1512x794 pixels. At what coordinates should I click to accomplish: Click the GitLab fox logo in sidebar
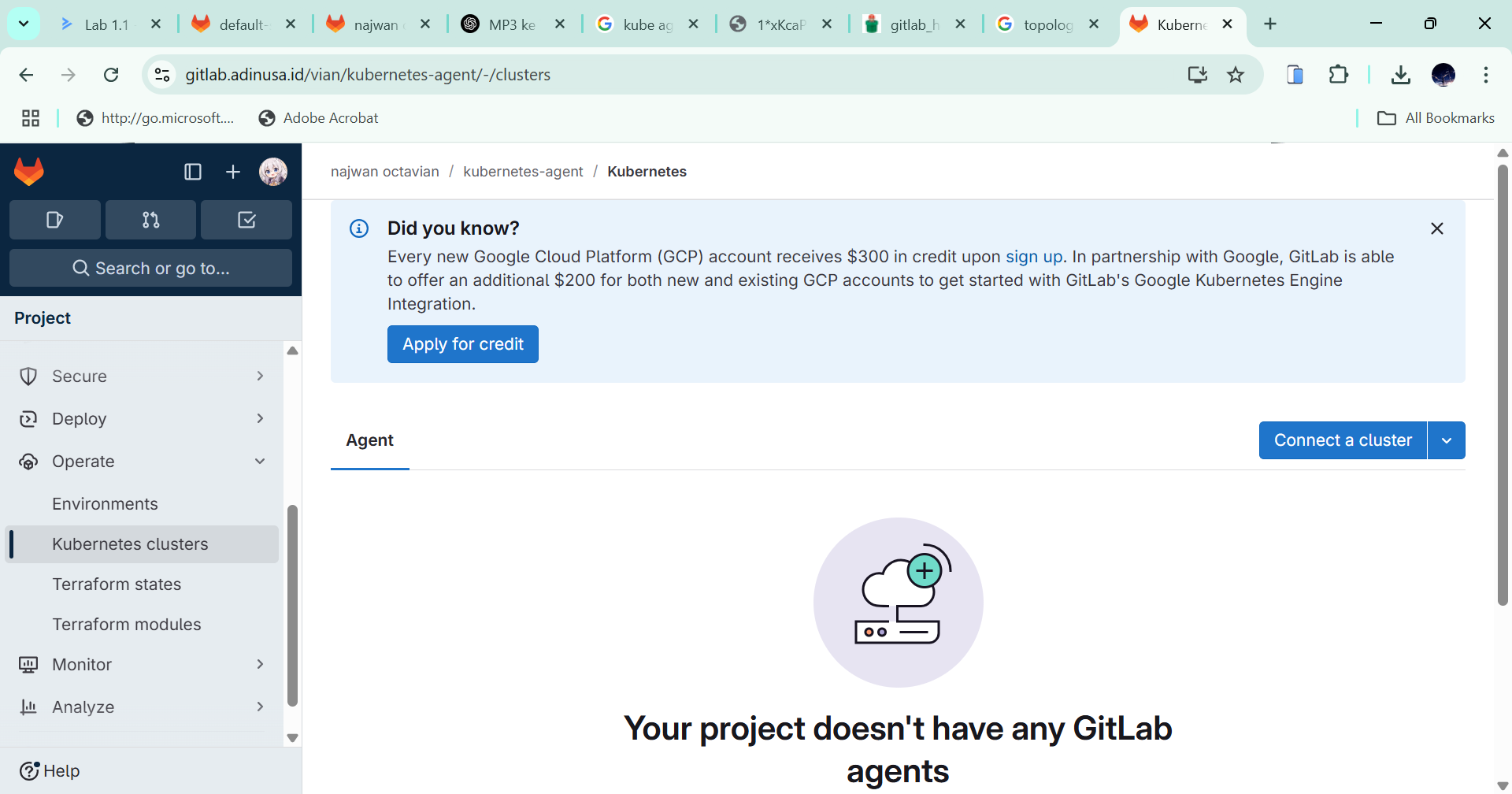coord(29,172)
